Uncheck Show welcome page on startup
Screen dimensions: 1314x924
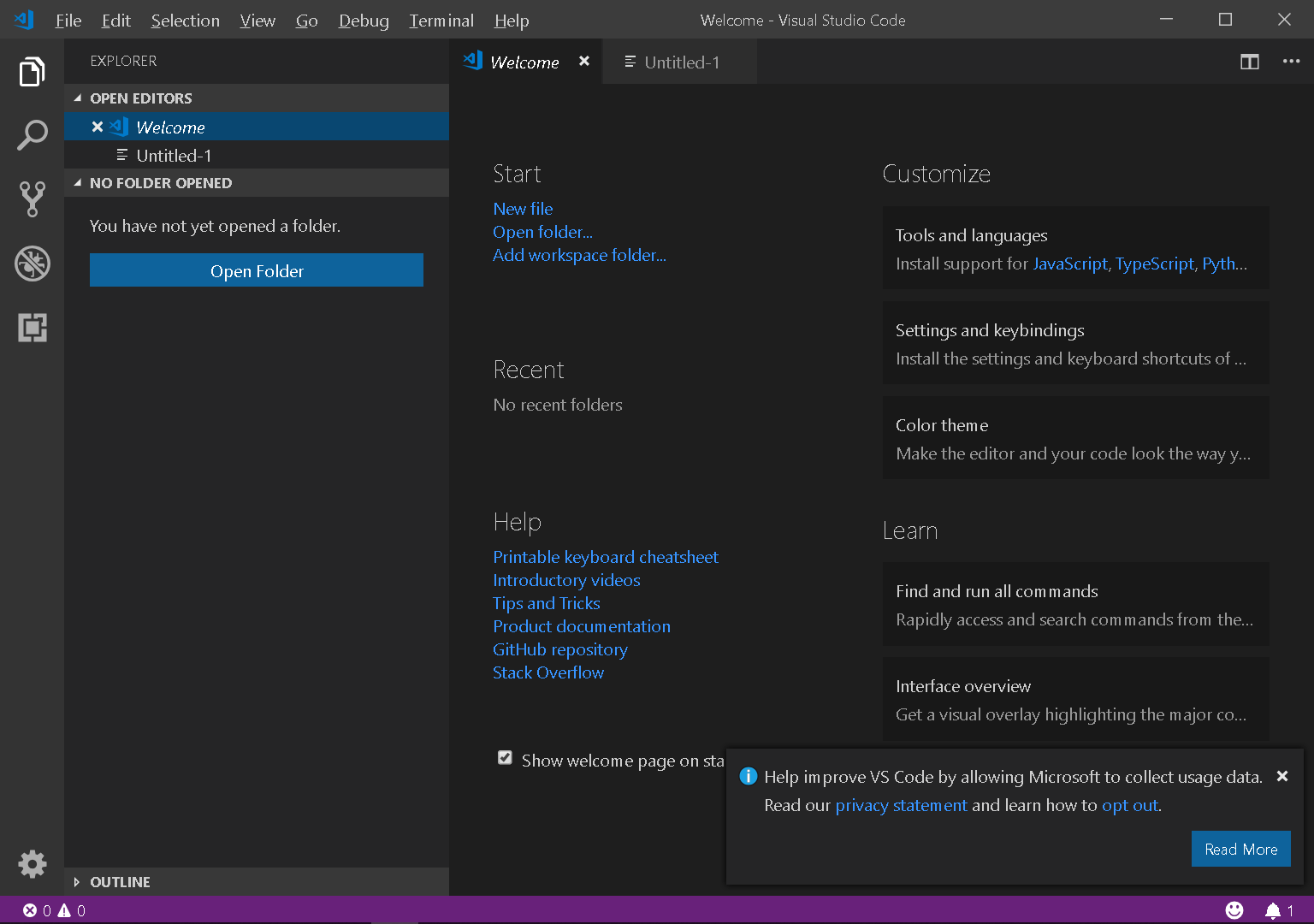point(505,758)
